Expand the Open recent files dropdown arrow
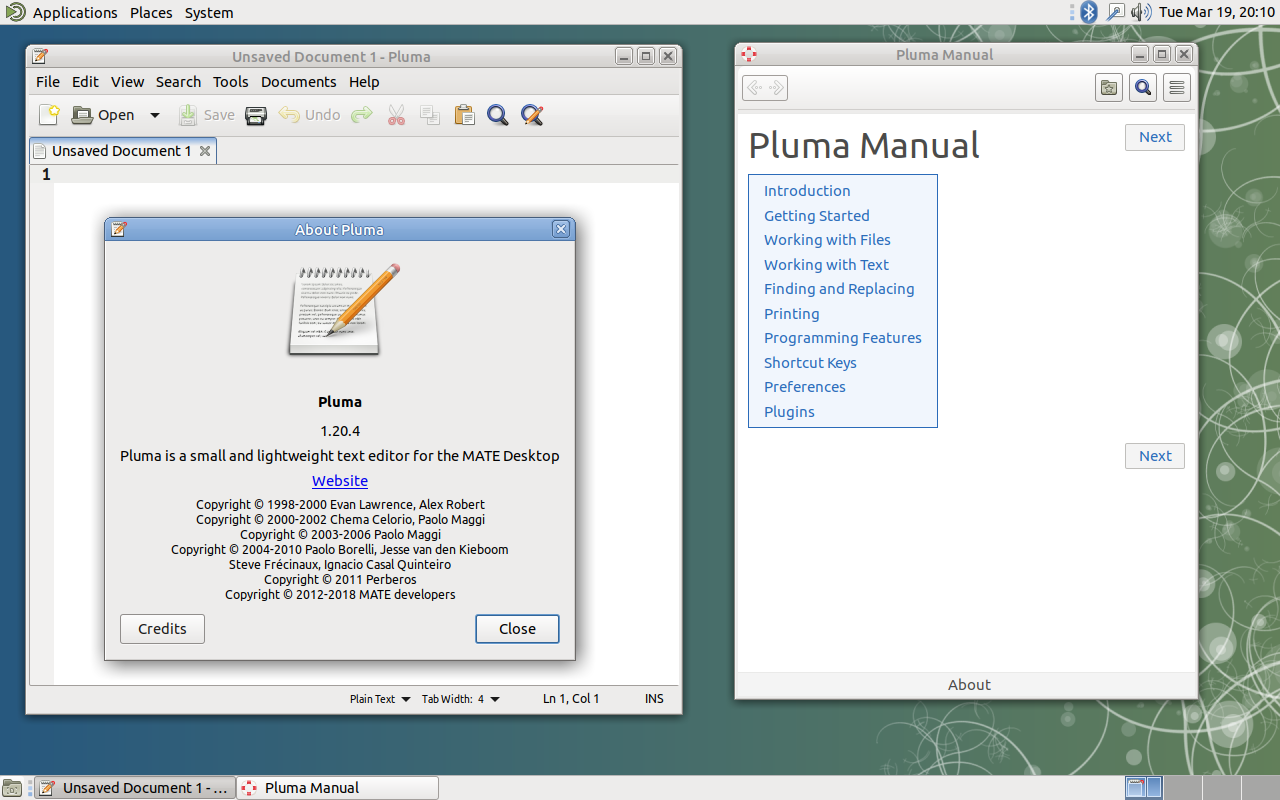This screenshot has height=800, width=1280. point(155,115)
